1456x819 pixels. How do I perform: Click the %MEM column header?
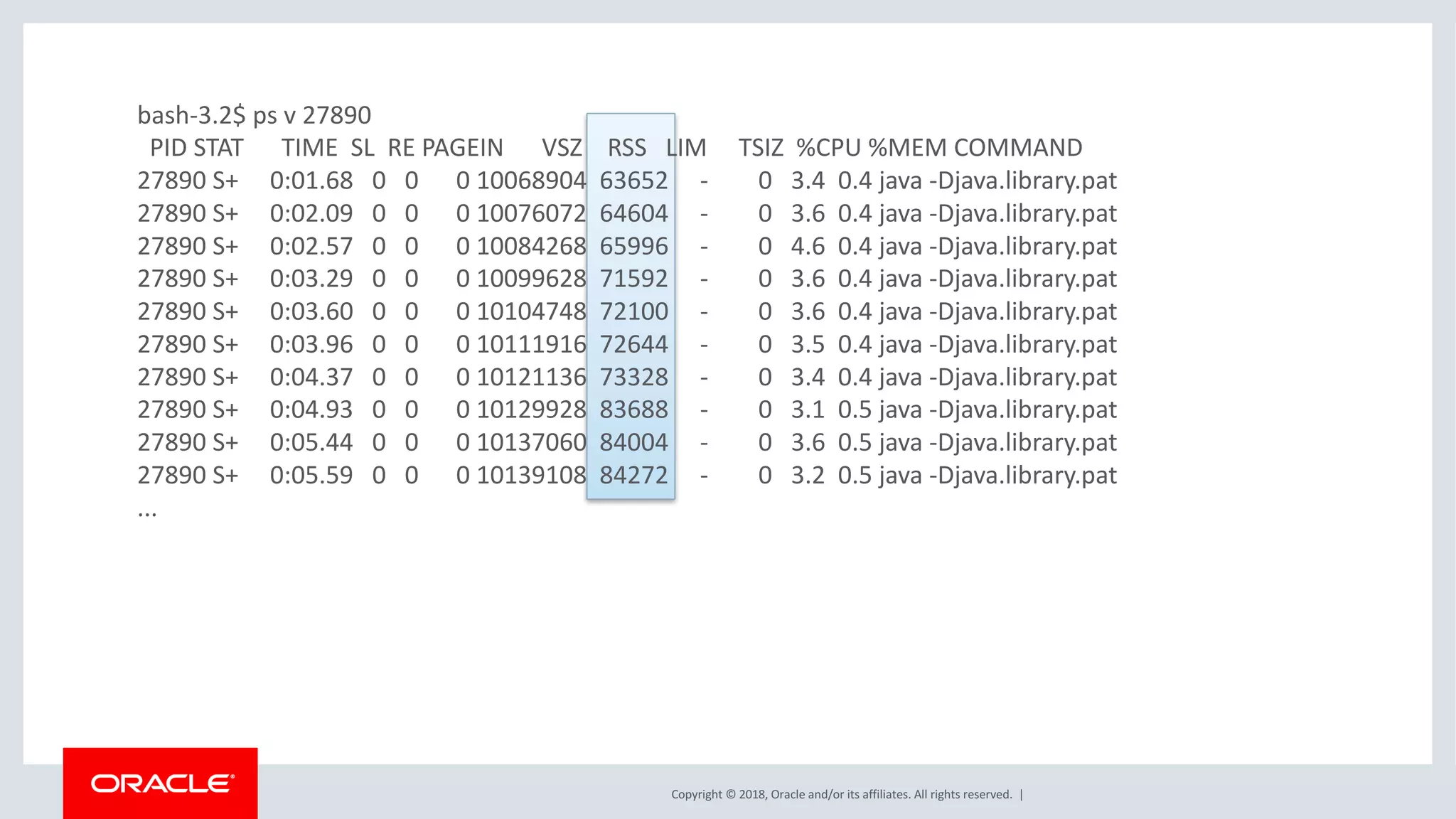point(908,148)
